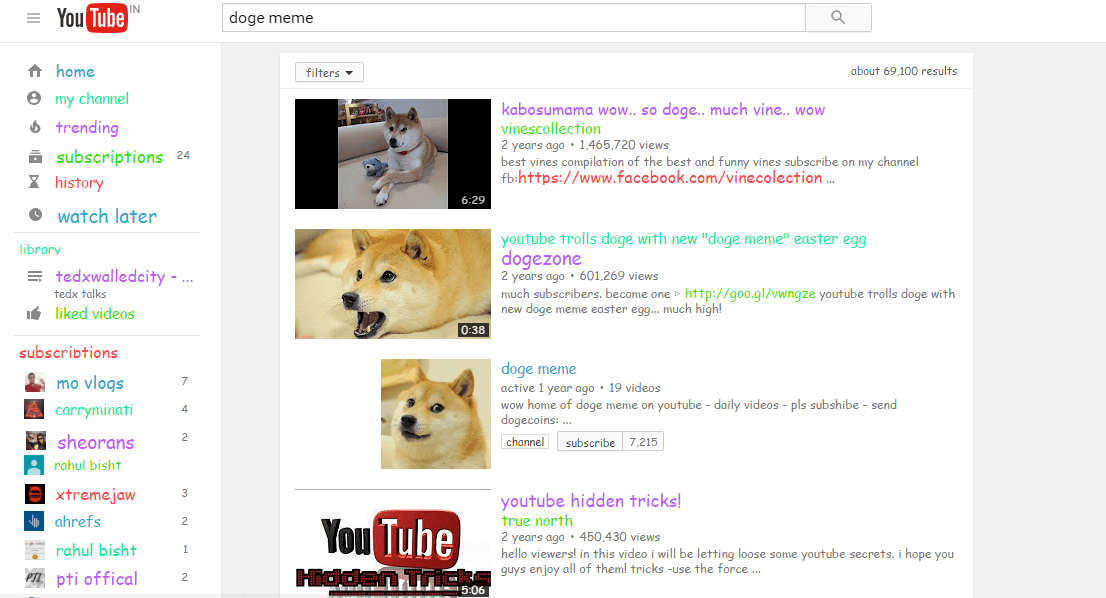Click the my channel profile icon
The height and width of the screenshot is (598, 1106).
34,98
